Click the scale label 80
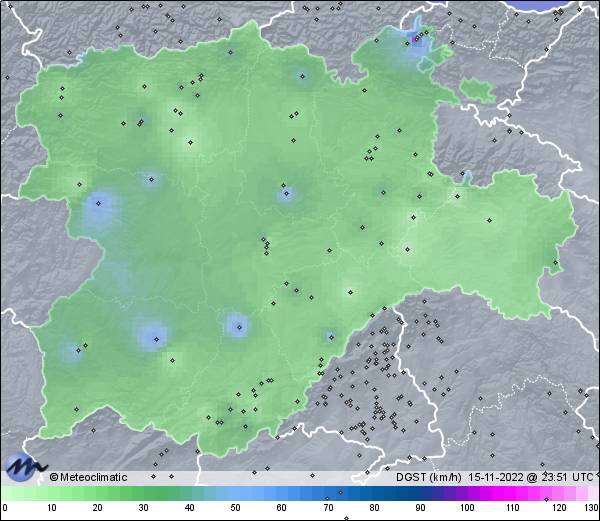The width and height of the screenshot is (600, 521). point(374,508)
